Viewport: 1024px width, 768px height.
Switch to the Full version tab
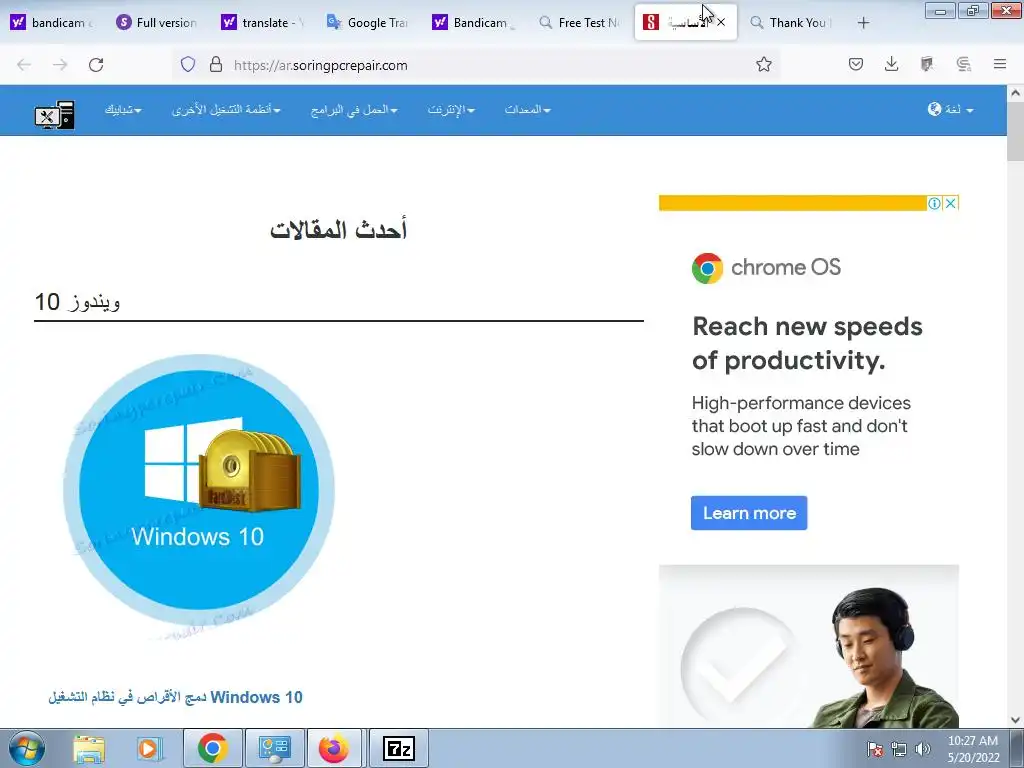157,23
